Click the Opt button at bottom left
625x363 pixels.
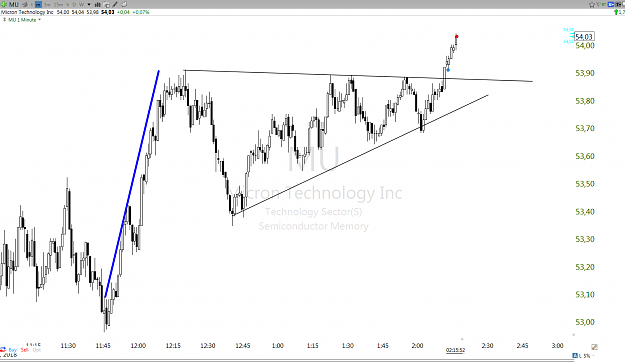(x=37, y=350)
